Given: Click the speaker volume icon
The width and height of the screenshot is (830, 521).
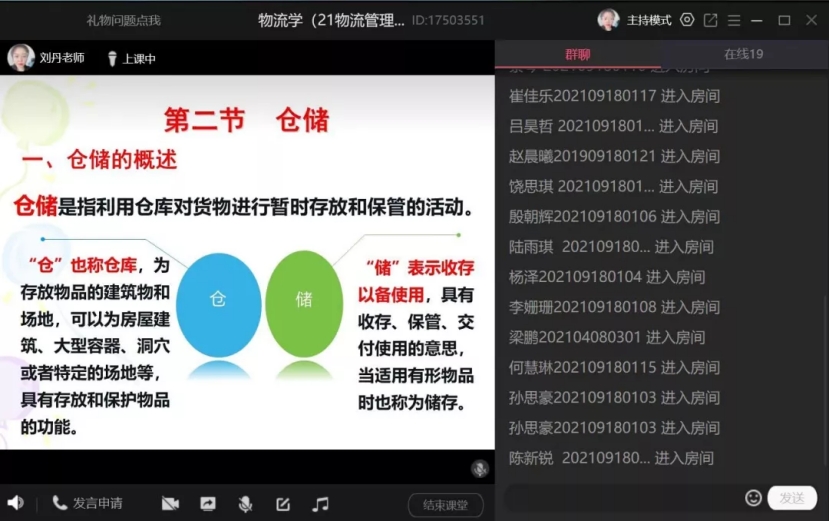Looking at the screenshot, I should point(15,503).
